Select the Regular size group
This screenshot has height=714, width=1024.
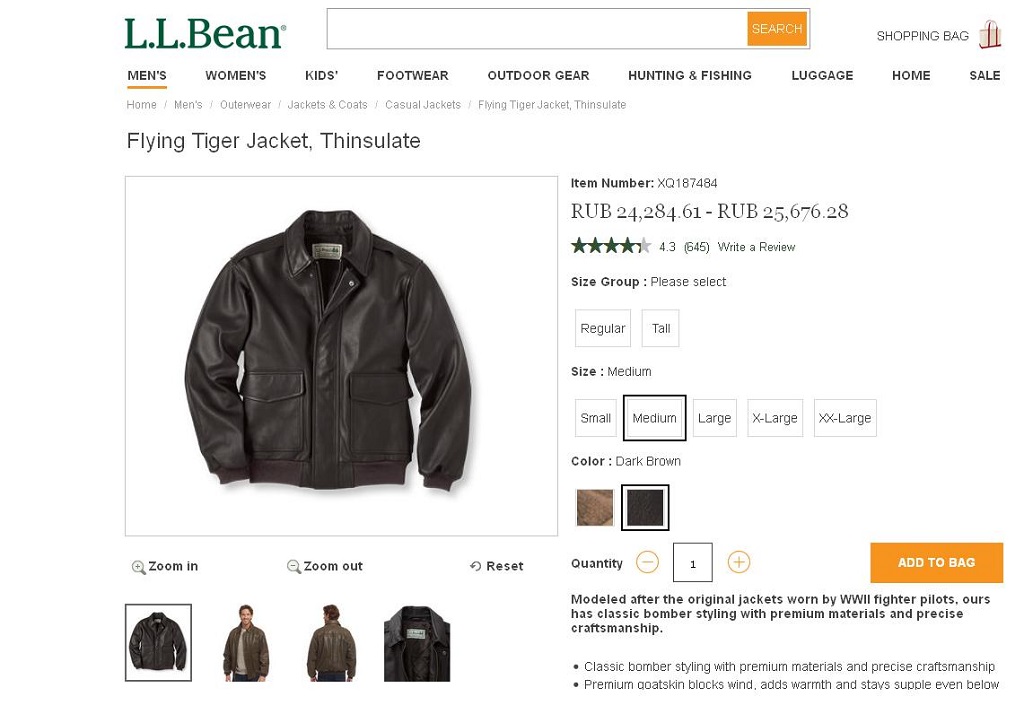click(603, 328)
